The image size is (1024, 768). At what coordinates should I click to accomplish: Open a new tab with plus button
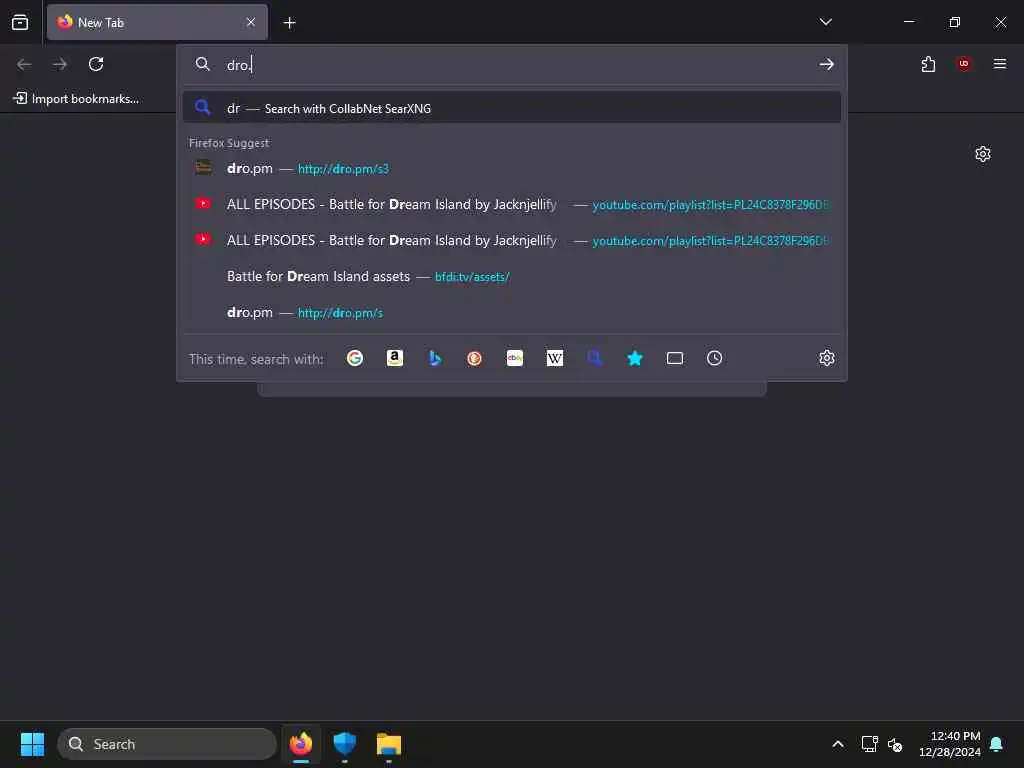[289, 23]
